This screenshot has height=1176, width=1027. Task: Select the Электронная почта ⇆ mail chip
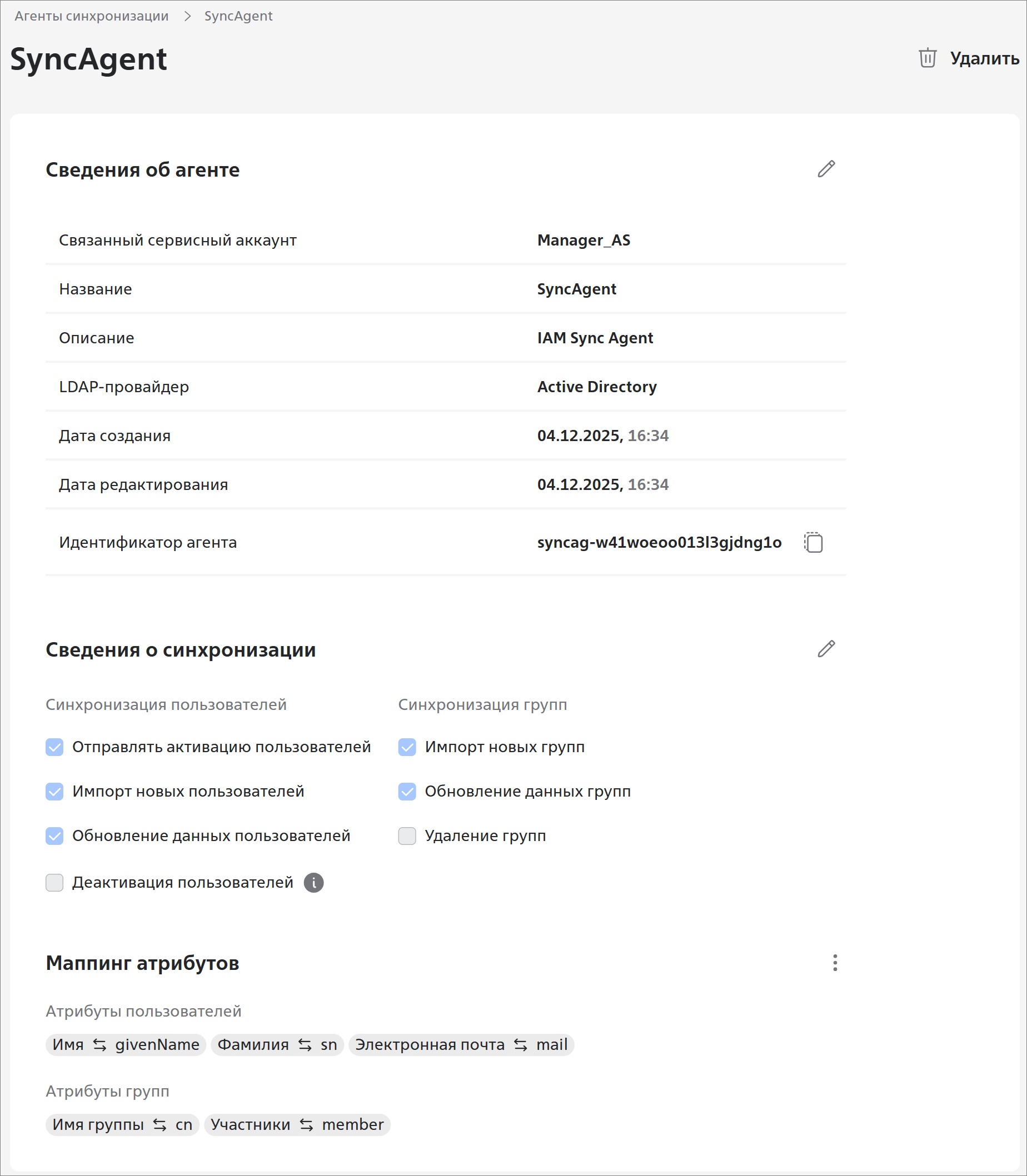[461, 1045]
